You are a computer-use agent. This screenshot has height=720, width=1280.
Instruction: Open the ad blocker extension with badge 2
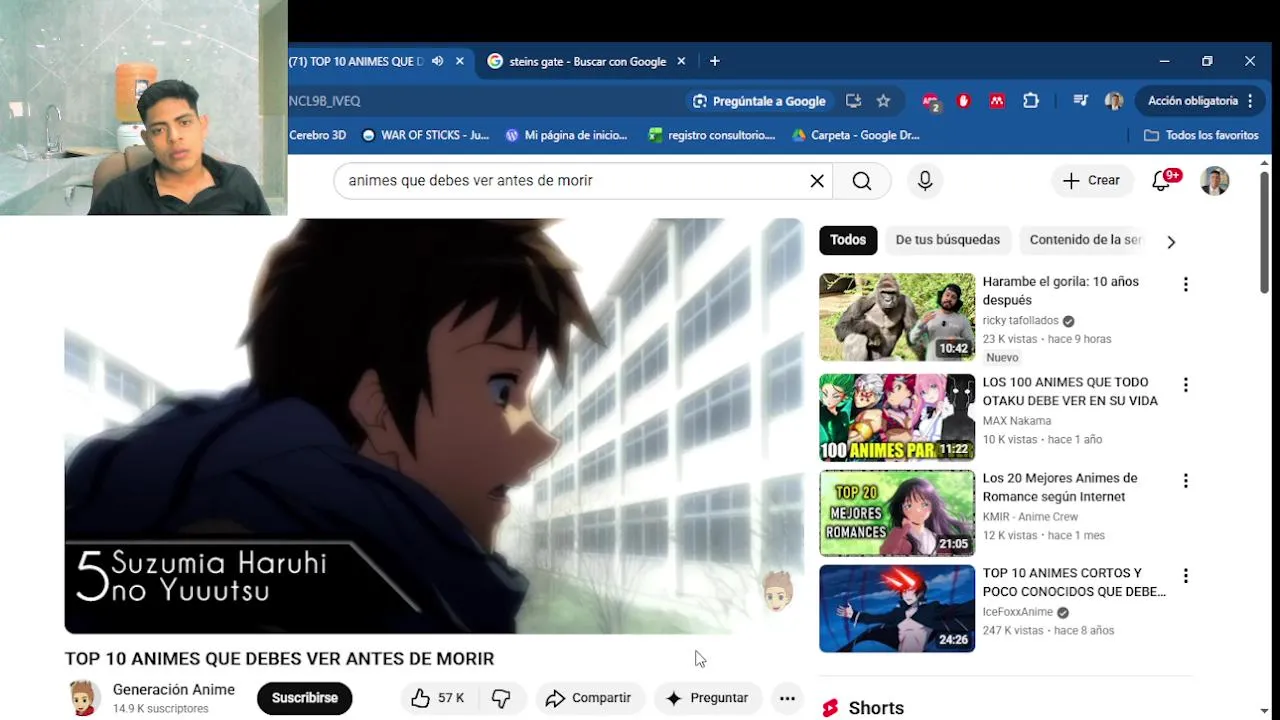(x=931, y=101)
